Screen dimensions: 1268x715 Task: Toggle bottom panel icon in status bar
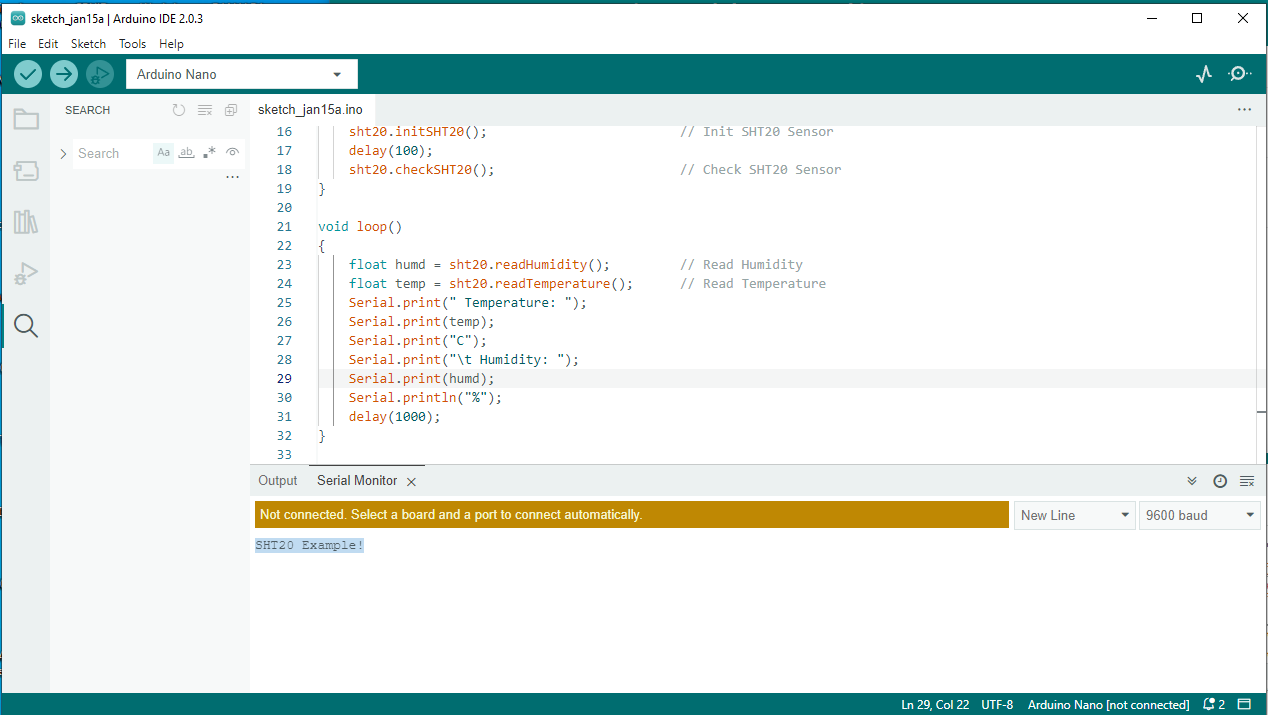click(1245, 705)
